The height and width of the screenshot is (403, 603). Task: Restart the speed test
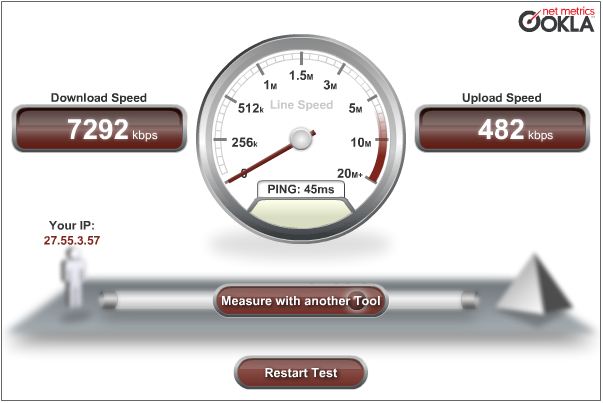coord(301,373)
